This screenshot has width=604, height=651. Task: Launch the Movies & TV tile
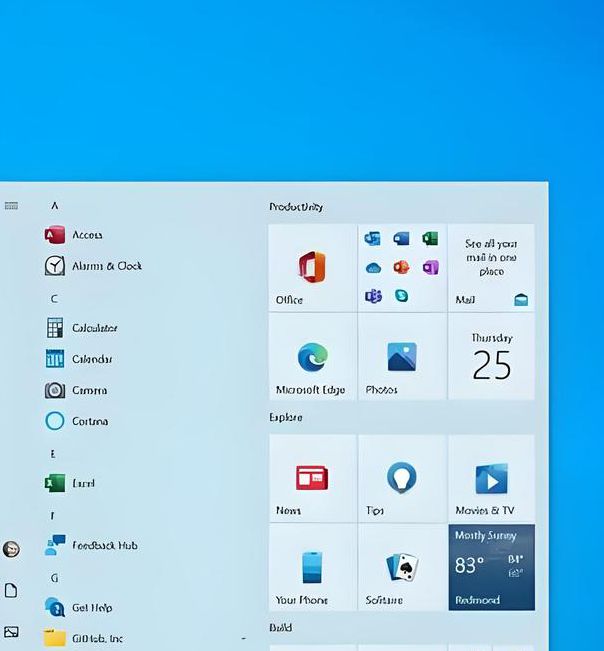[491, 478]
